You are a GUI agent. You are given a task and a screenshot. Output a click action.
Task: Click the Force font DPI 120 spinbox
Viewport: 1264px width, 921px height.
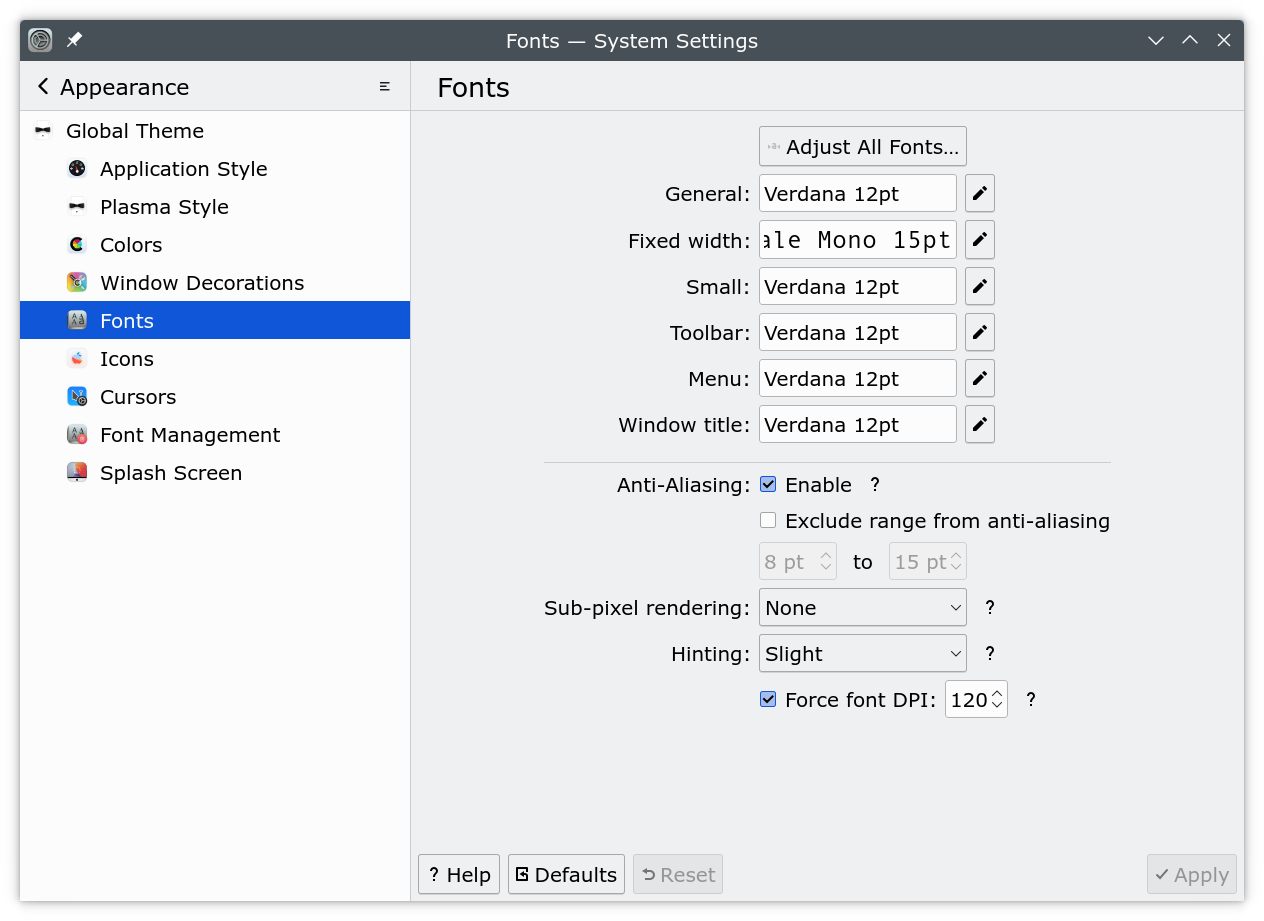coord(976,700)
